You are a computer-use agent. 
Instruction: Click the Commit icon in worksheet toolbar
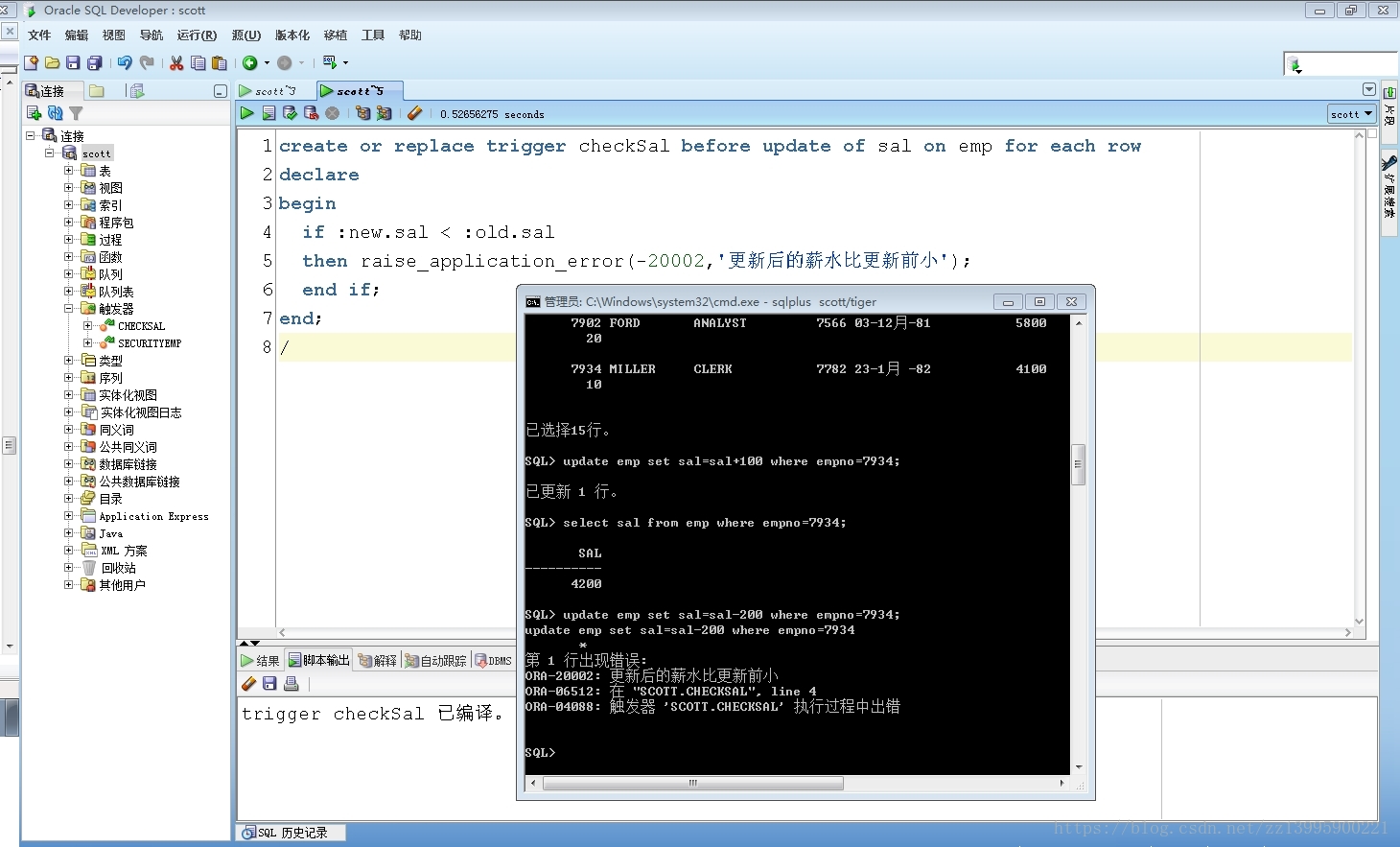tap(290, 113)
